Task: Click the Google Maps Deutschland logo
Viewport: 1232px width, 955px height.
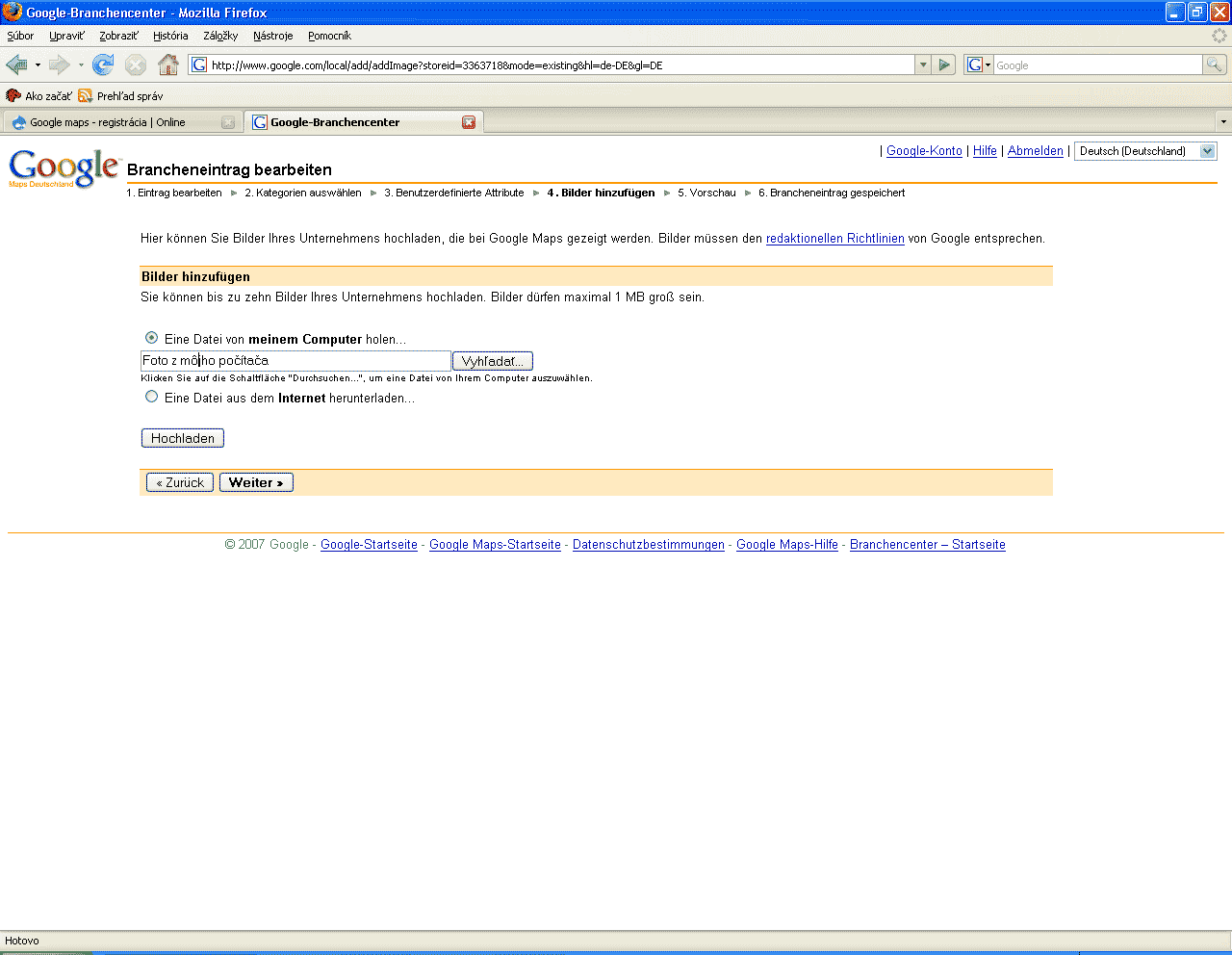Action: pyautogui.click(x=64, y=168)
